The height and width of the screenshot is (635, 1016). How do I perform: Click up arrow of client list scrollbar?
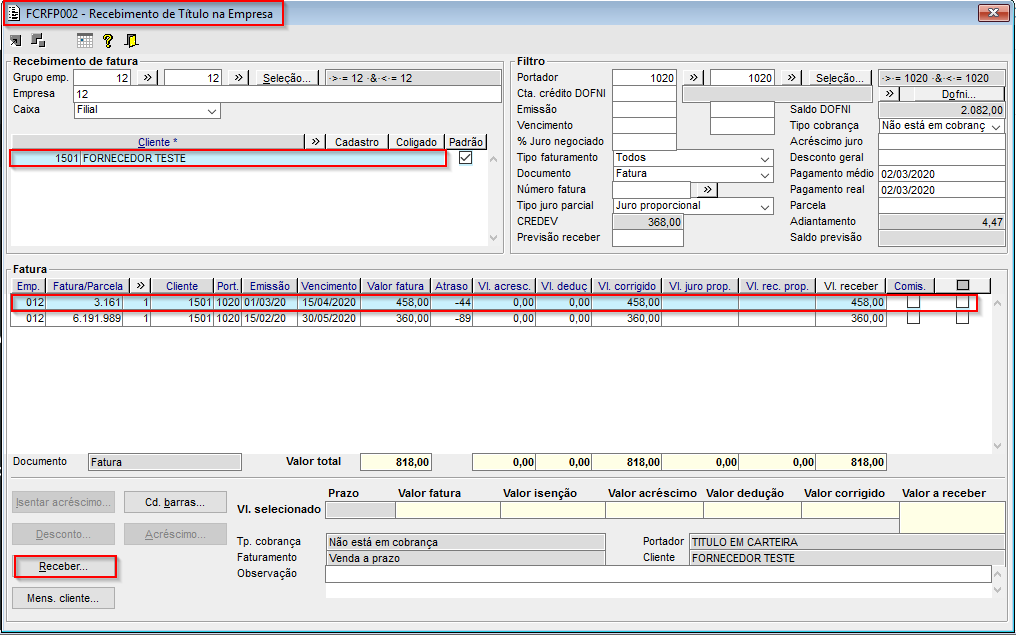pyautogui.click(x=494, y=159)
